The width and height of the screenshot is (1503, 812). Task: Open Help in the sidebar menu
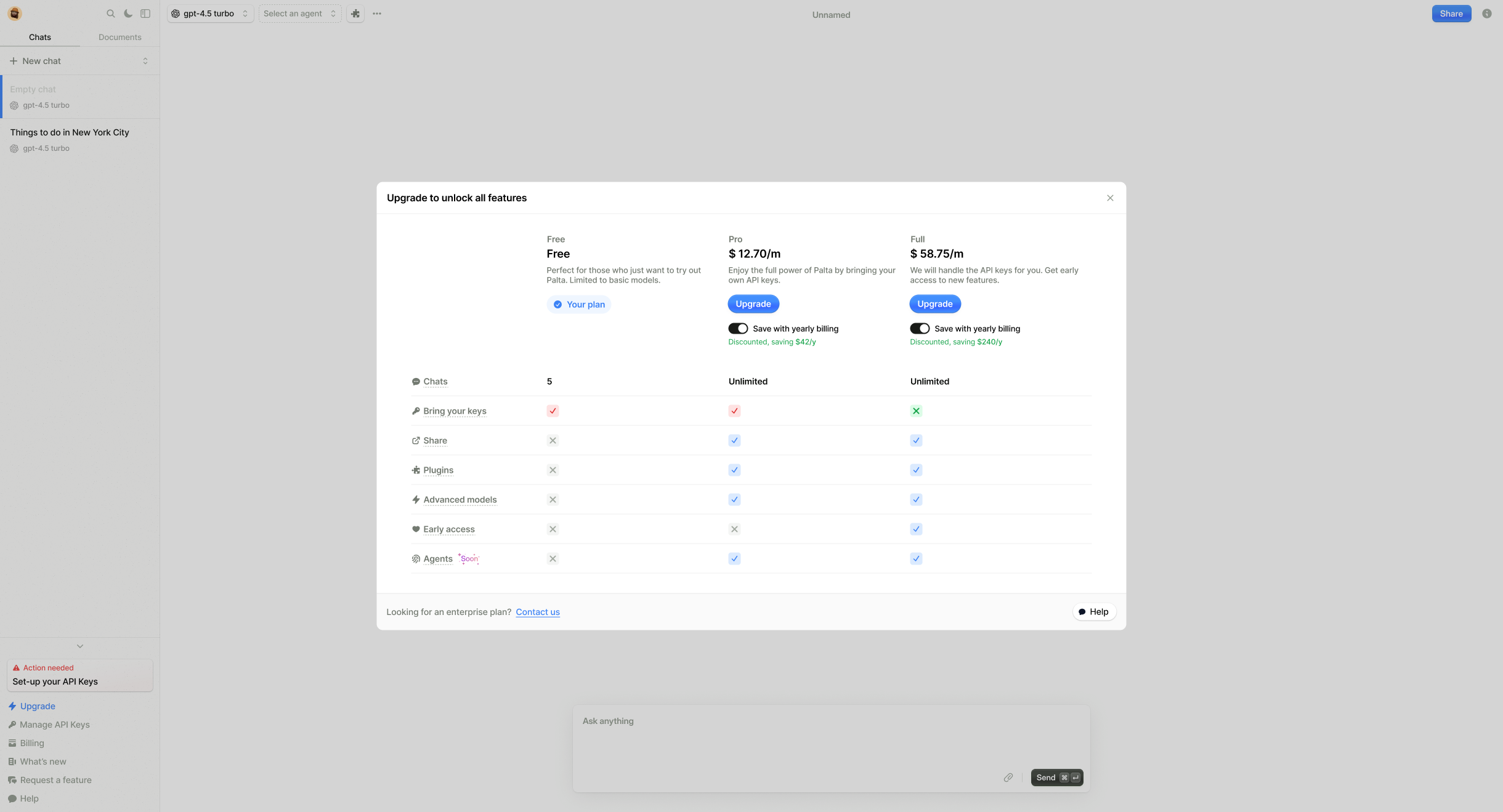[23, 798]
